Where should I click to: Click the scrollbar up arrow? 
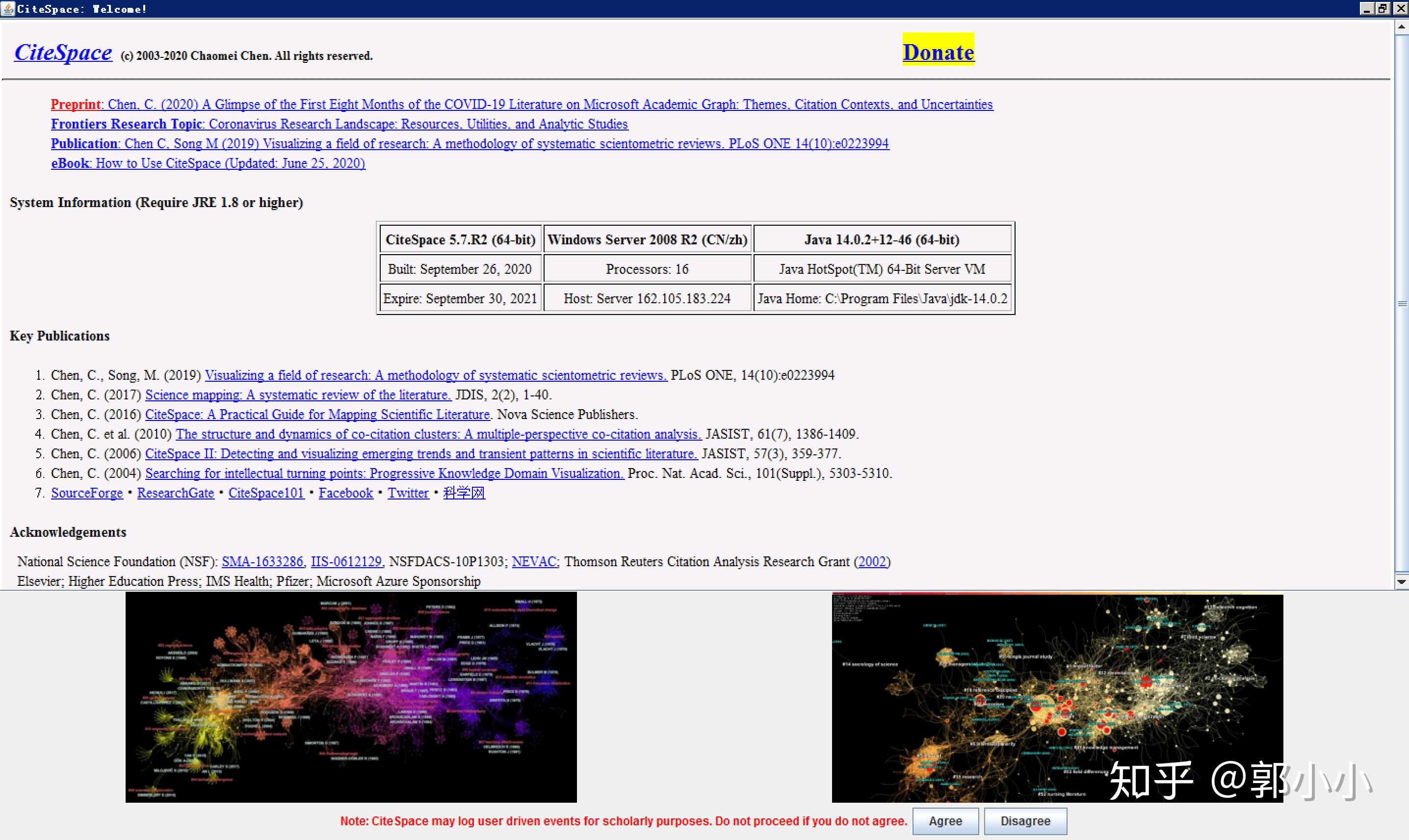[x=1402, y=26]
